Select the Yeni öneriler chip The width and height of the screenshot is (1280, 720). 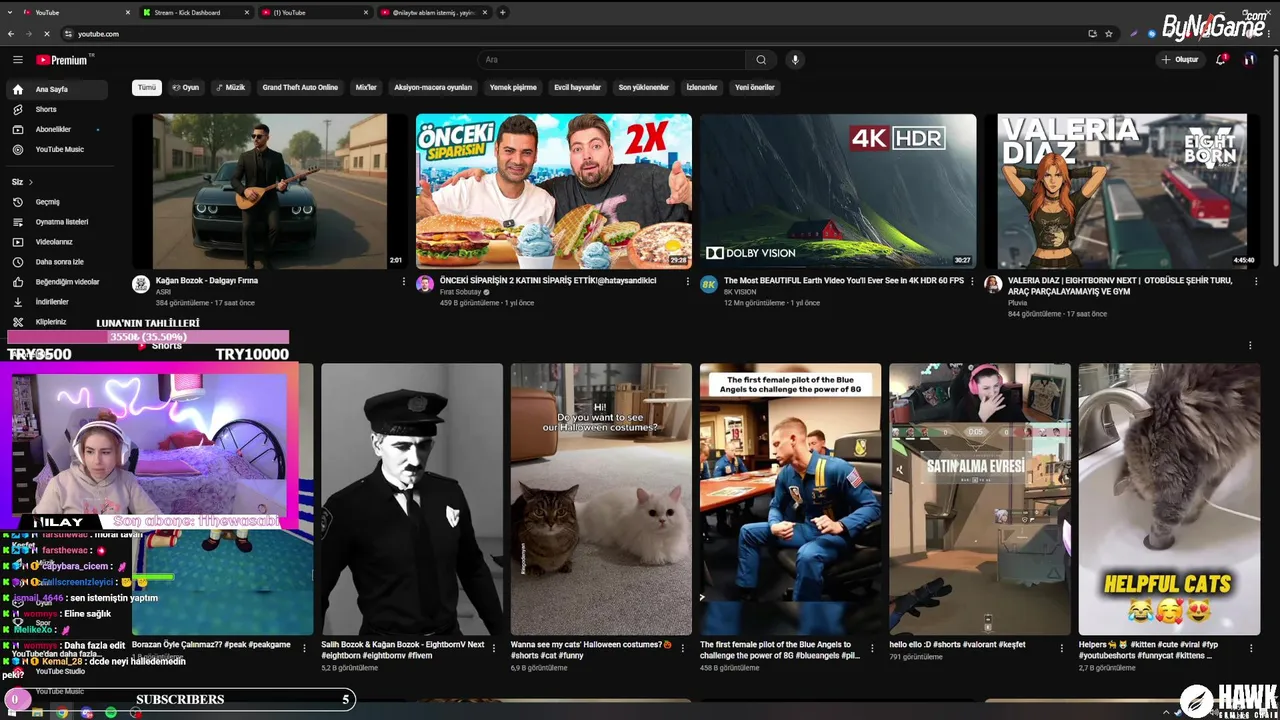[755, 87]
